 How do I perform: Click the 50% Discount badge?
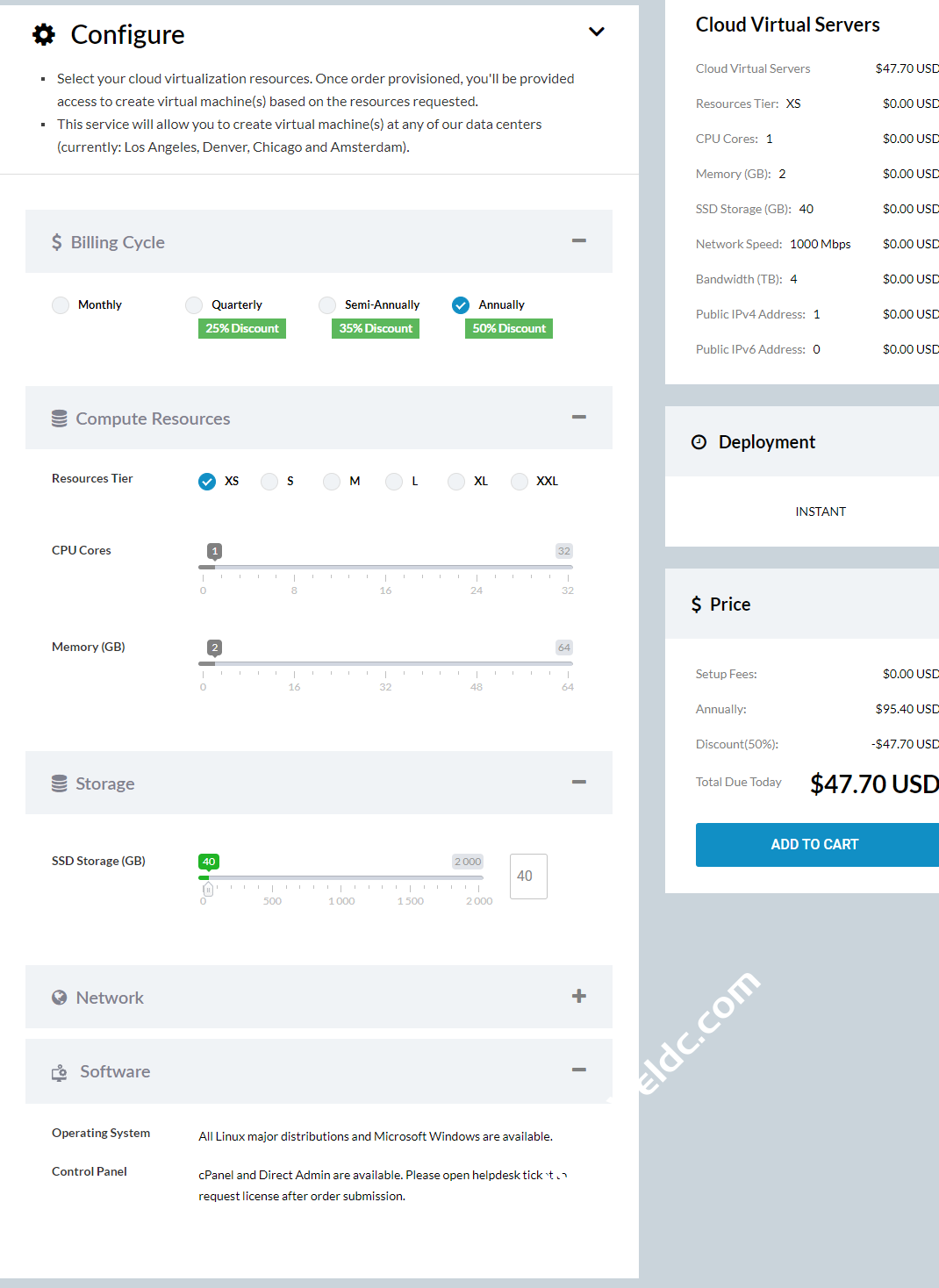pyautogui.click(x=509, y=328)
